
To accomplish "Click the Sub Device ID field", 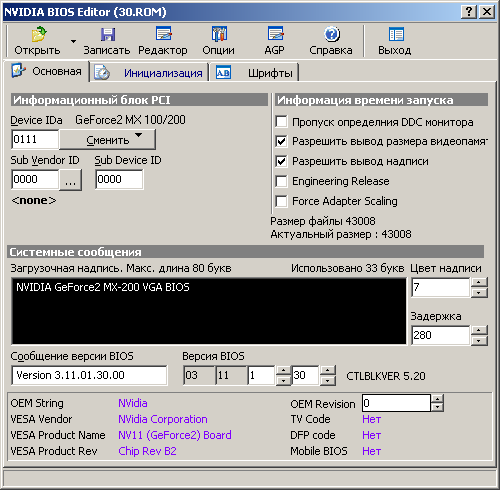I will 119,179.
